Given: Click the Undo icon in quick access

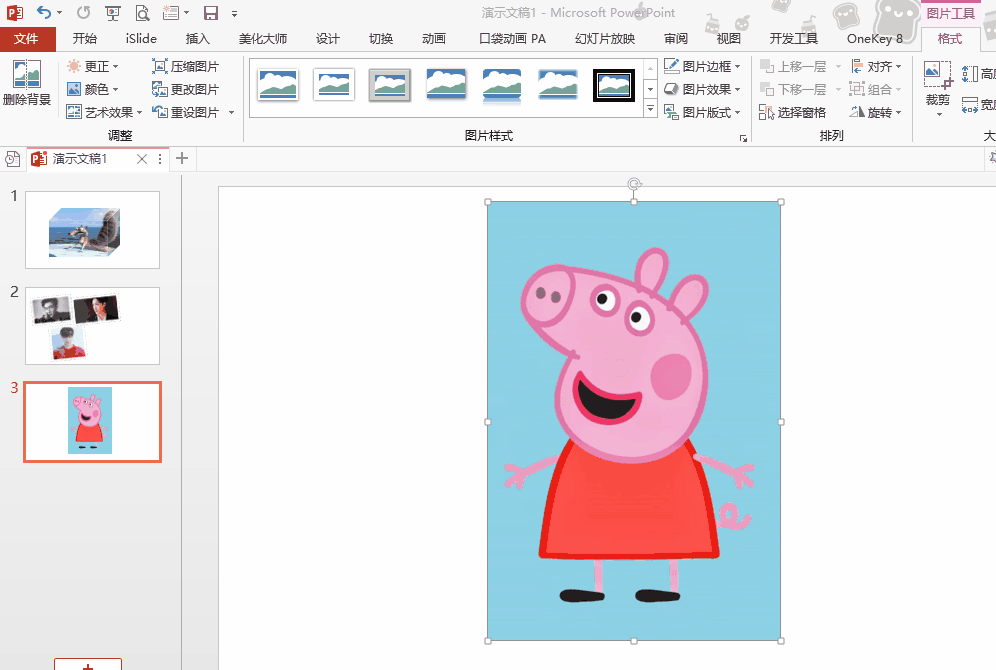Looking at the screenshot, I should [44, 13].
